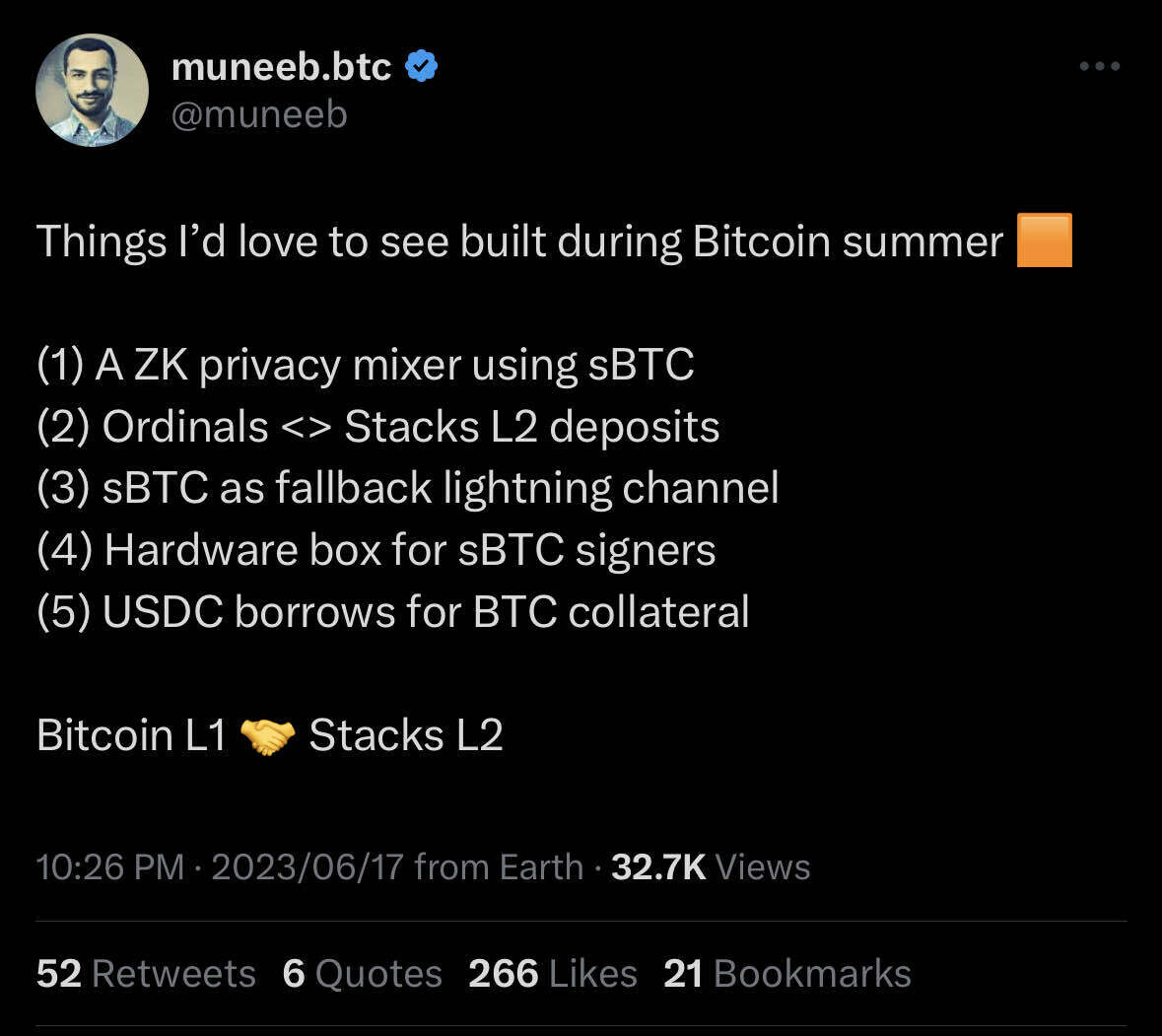The width and height of the screenshot is (1162, 1036).
Task: Open the three-dot more options menu
Action: pos(1099,66)
